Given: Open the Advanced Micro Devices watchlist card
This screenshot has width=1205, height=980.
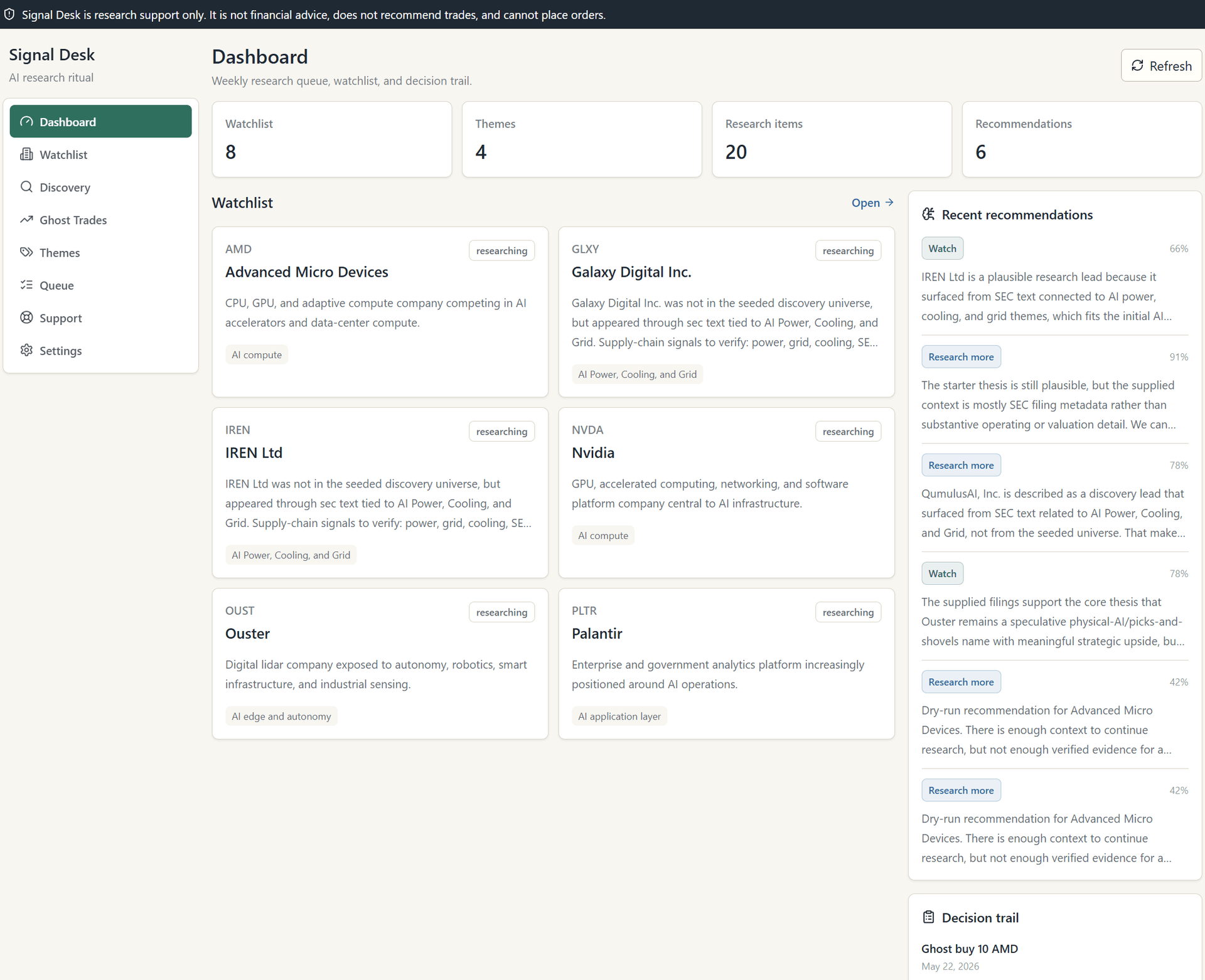Looking at the screenshot, I should point(380,312).
